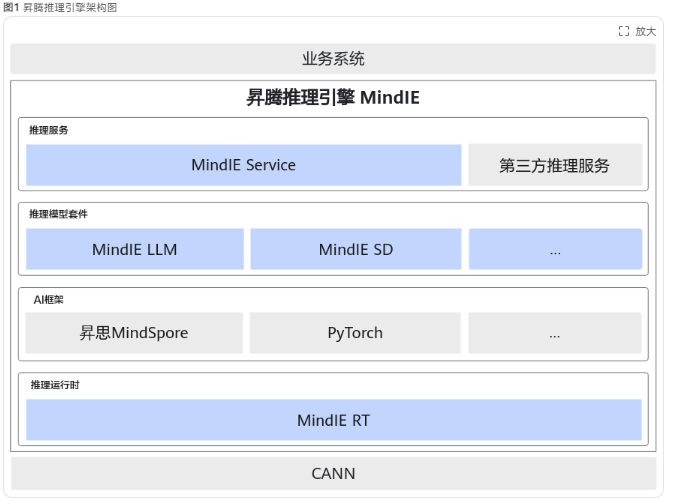675x504 pixels.
Task: Select the 业务系统 block
Action: click(333, 59)
